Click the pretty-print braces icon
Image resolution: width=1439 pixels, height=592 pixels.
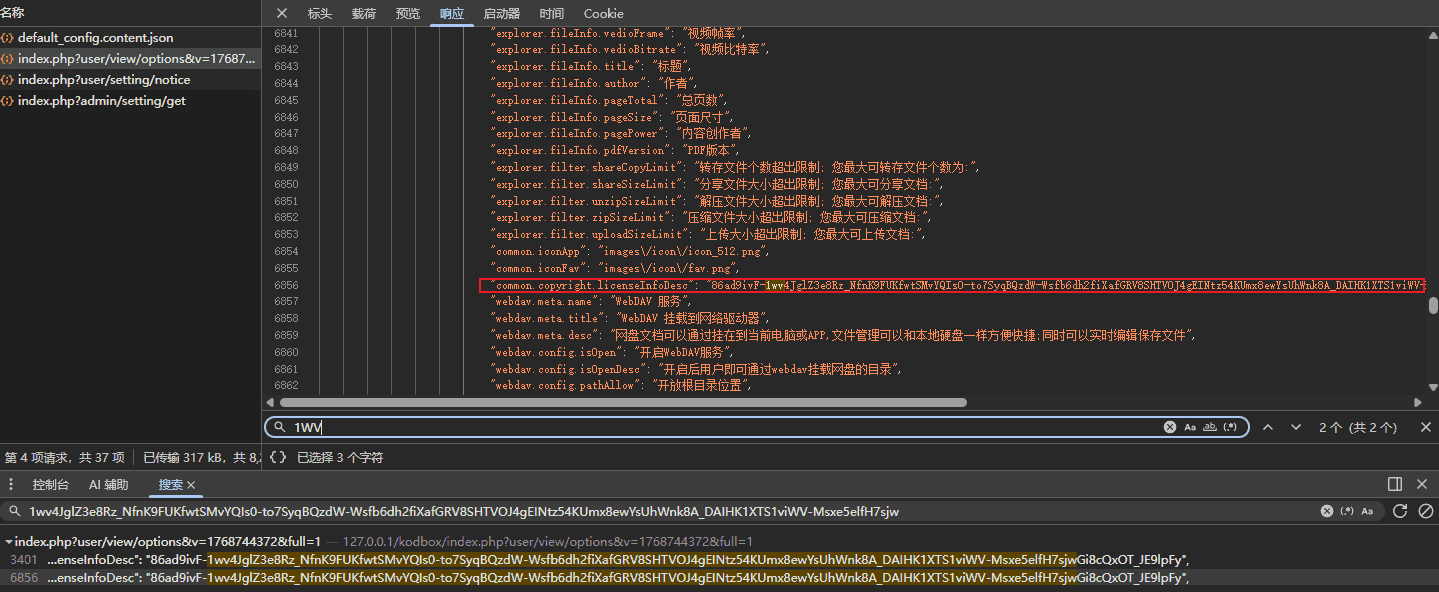tap(278, 457)
